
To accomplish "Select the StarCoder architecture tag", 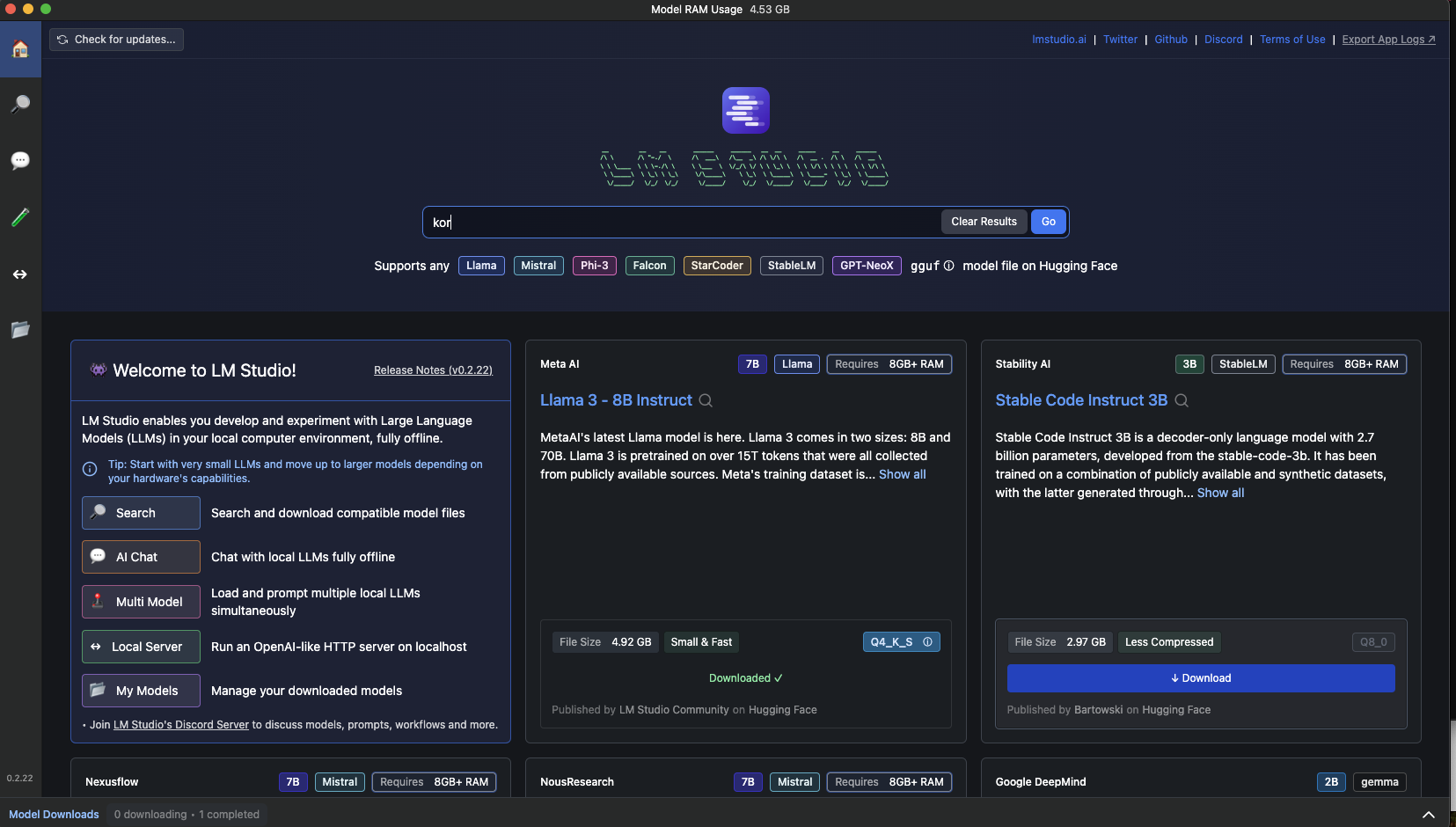I will (x=717, y=266).
